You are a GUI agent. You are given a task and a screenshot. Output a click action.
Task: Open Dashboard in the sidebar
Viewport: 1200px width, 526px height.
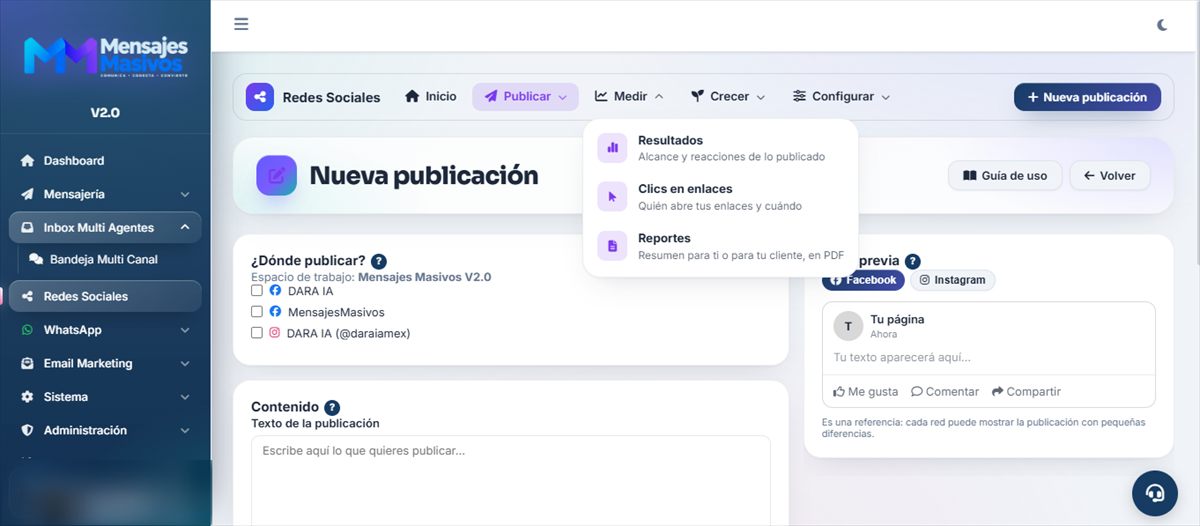coord(105,161)
